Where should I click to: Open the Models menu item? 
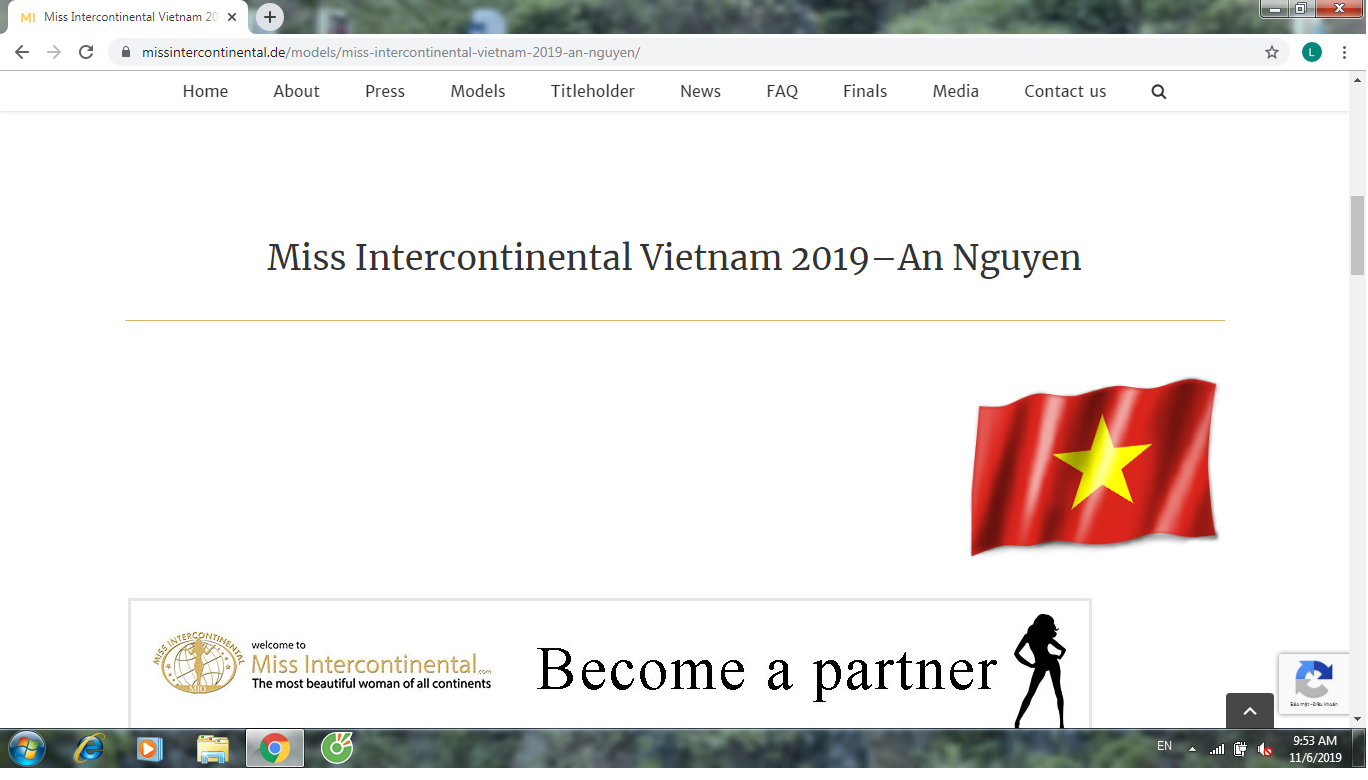point(477,91)
